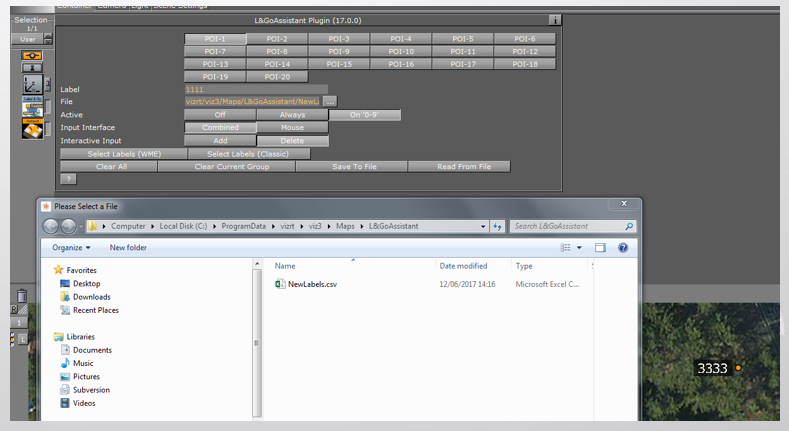Switch Interactive Input to Delete
The image size is (789, 431).
coord(292,141)
